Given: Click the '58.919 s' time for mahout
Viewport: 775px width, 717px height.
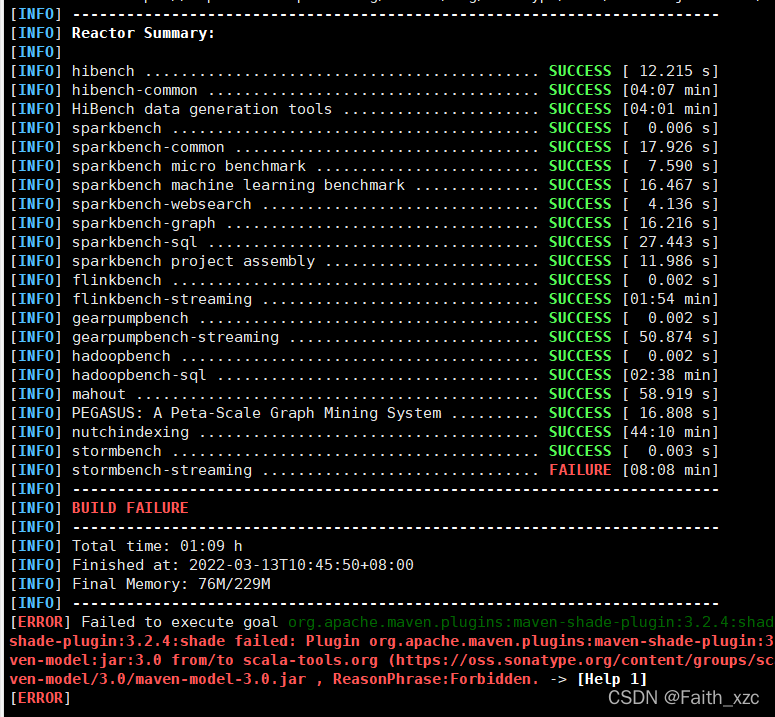Looking at the screenshot, I should tap(675, 394).
